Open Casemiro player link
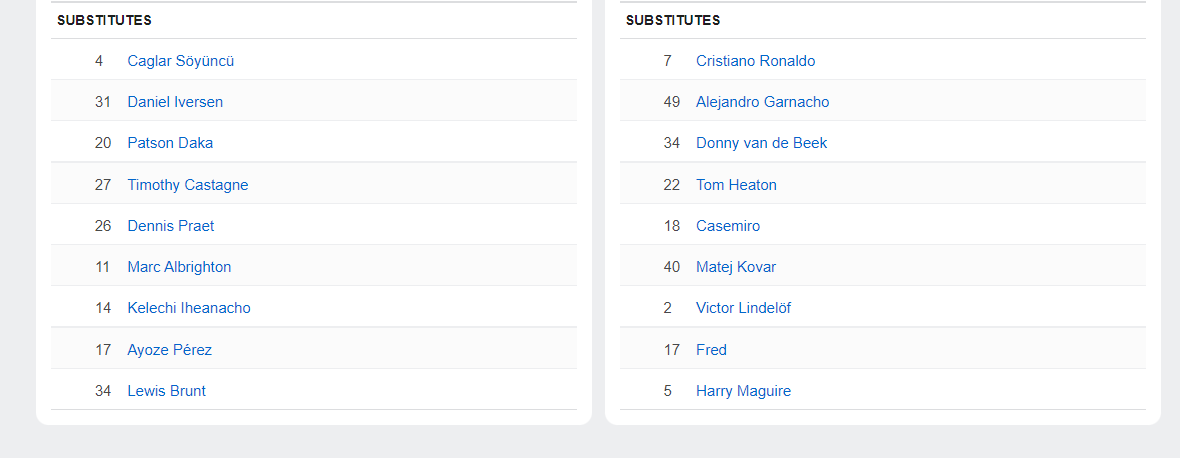The height and width of the screenshot is (458, 1180). pos(728,226)
